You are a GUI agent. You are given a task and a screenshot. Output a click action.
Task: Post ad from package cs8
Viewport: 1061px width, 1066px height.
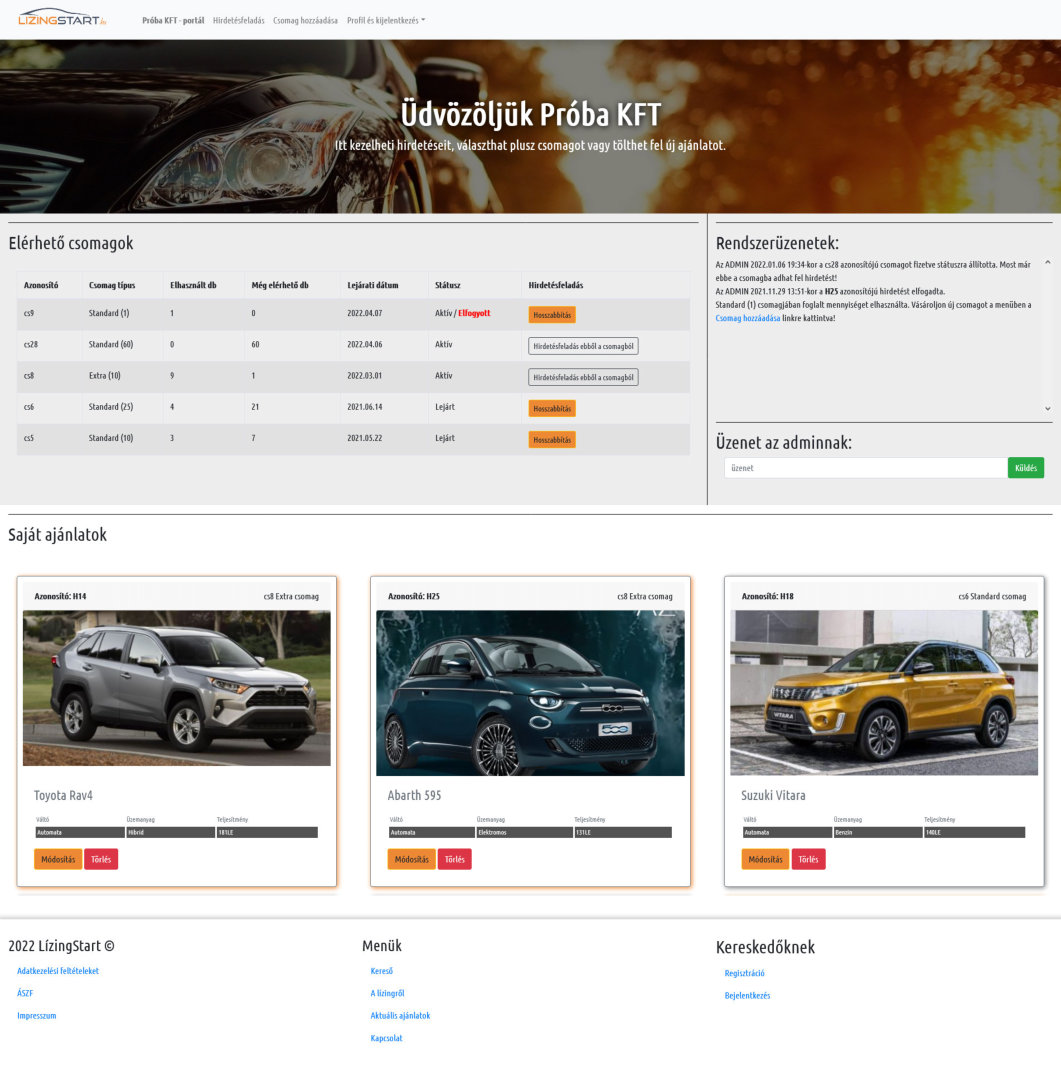(582, 377)
